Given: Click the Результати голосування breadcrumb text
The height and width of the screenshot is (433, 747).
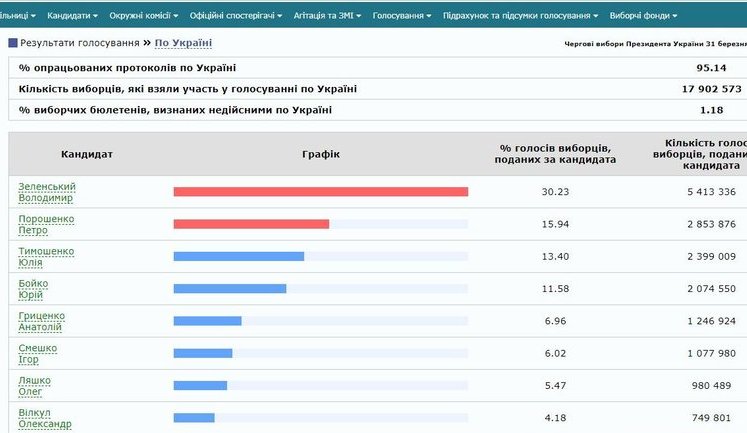Looking at the screenshot, I should (80, 43).
